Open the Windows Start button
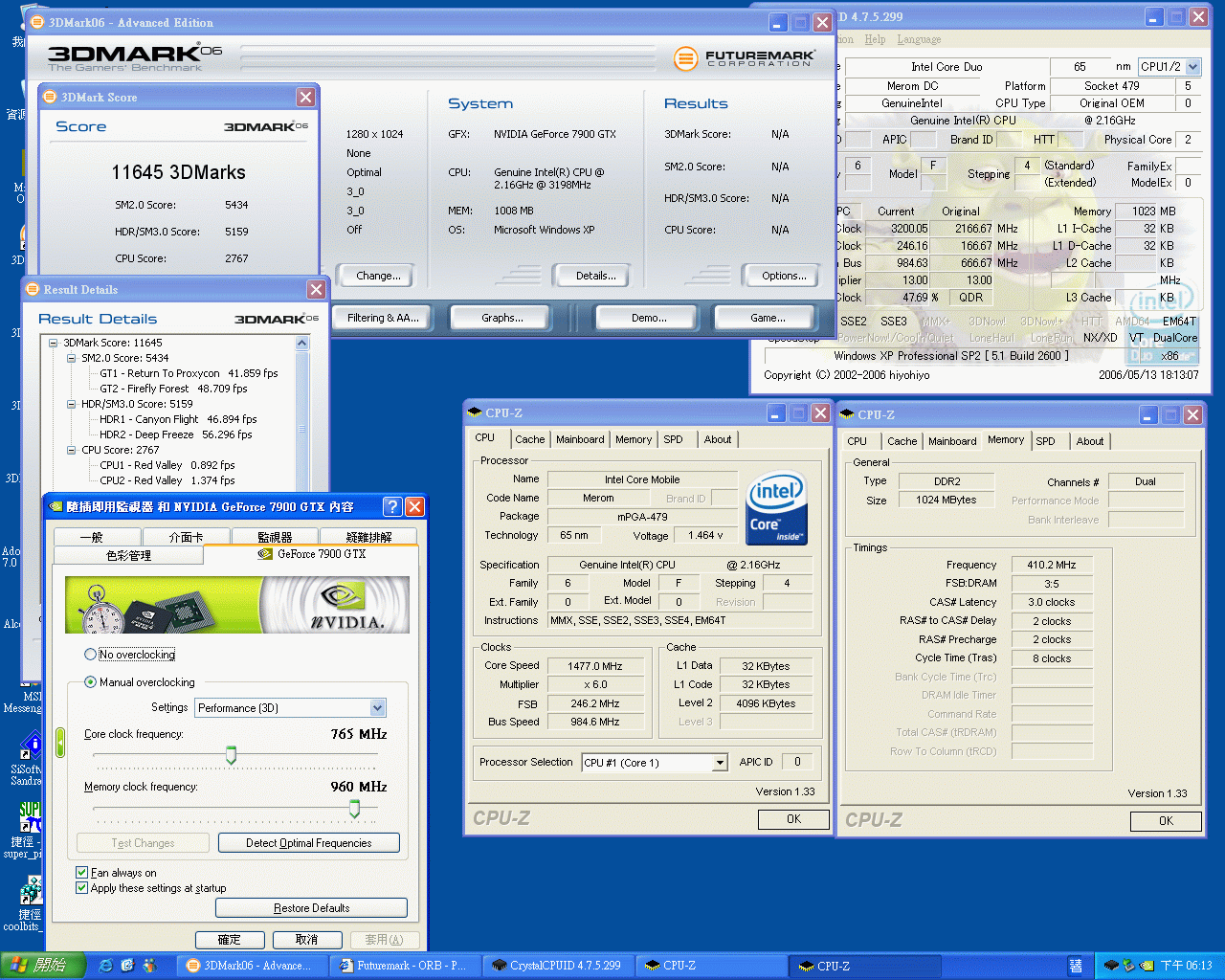The width and height of the screenshot is (1225, 980). coord(44,966)
